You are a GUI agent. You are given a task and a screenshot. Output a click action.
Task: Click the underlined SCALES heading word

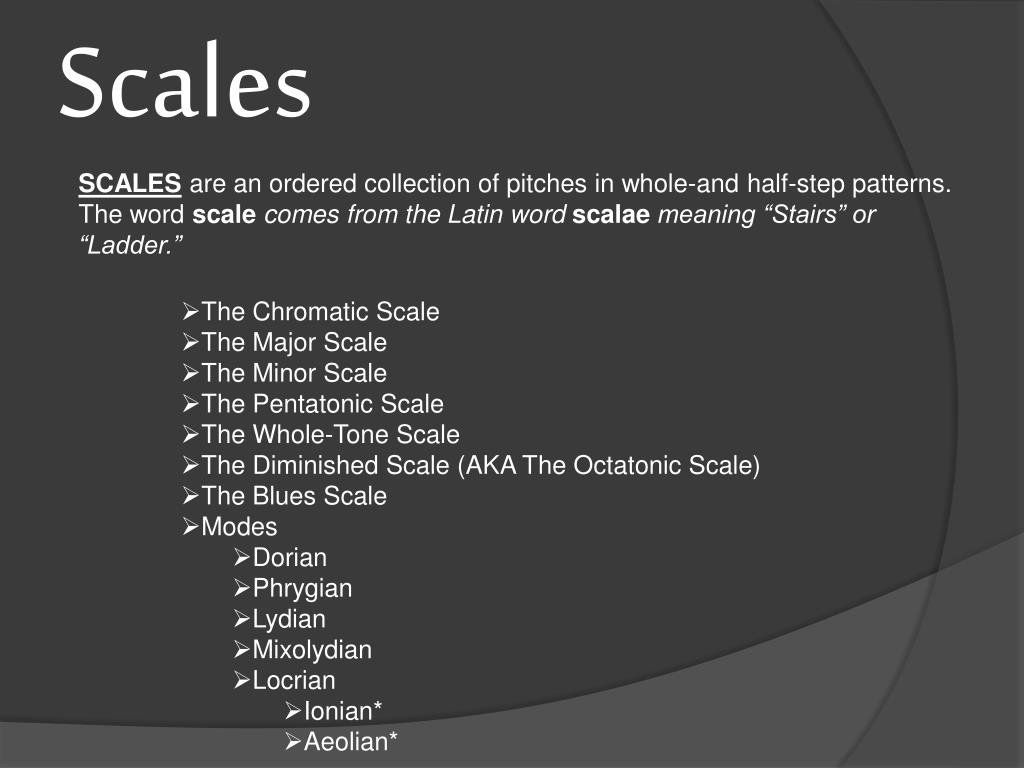click(130, 184)
